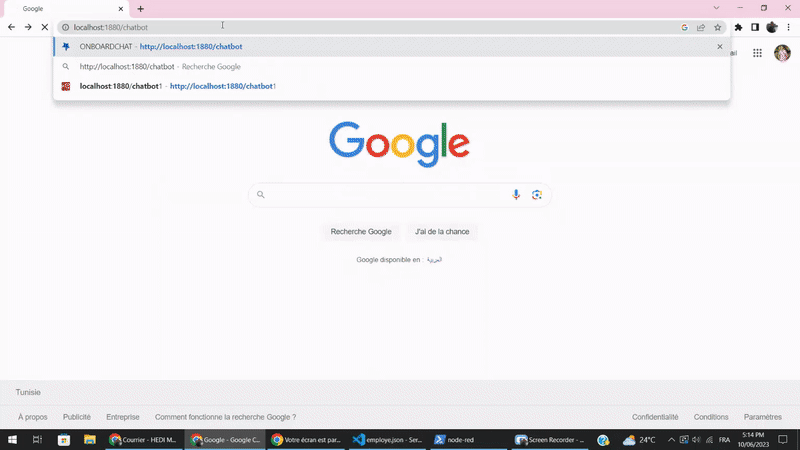The height and width of the screenshot is (450, 800).
Task: Go back to previous page
Action: coord(11,27)
